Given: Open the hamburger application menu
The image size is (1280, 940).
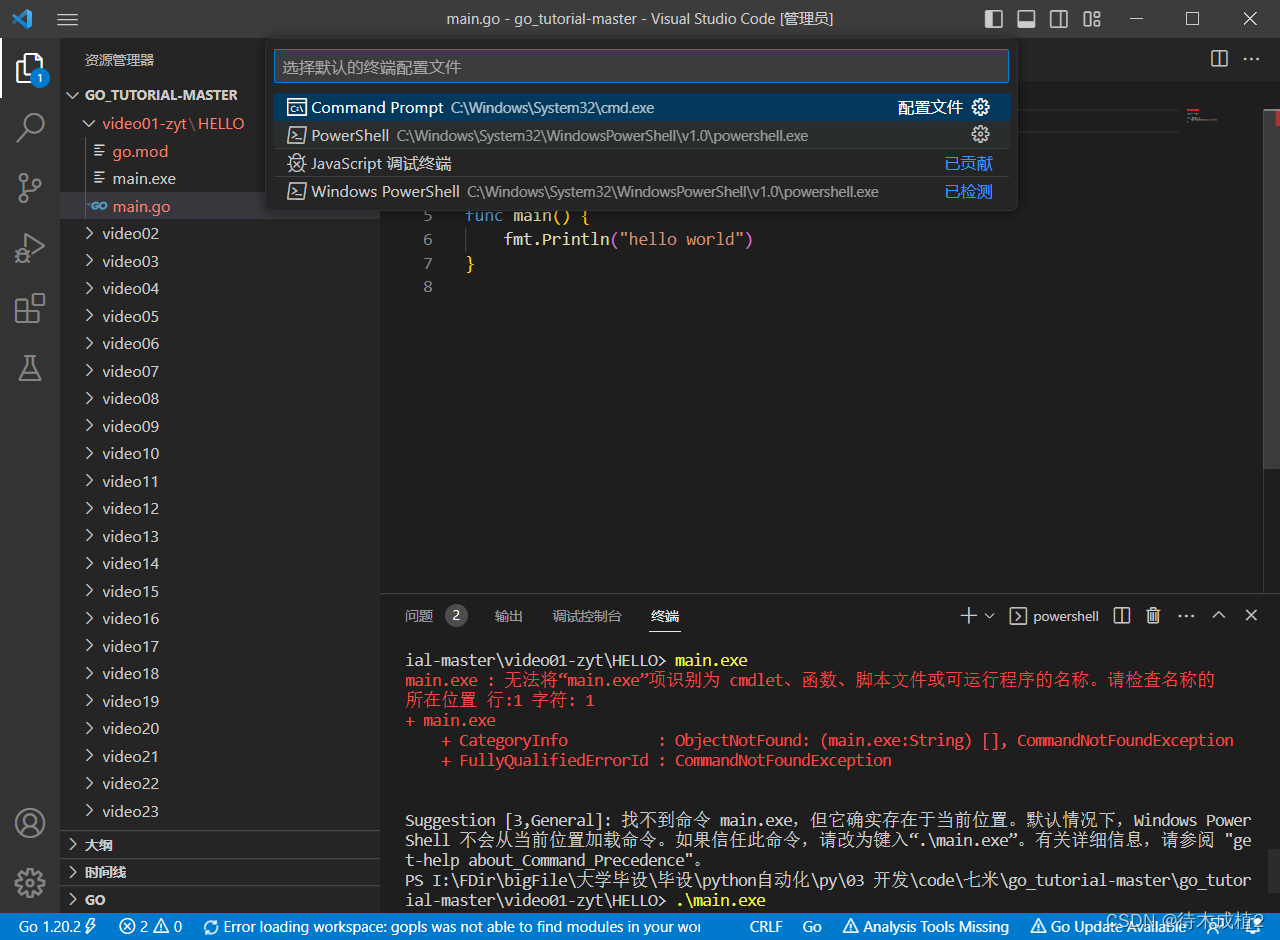Looking at the screenshot, I should coord(67,19).
